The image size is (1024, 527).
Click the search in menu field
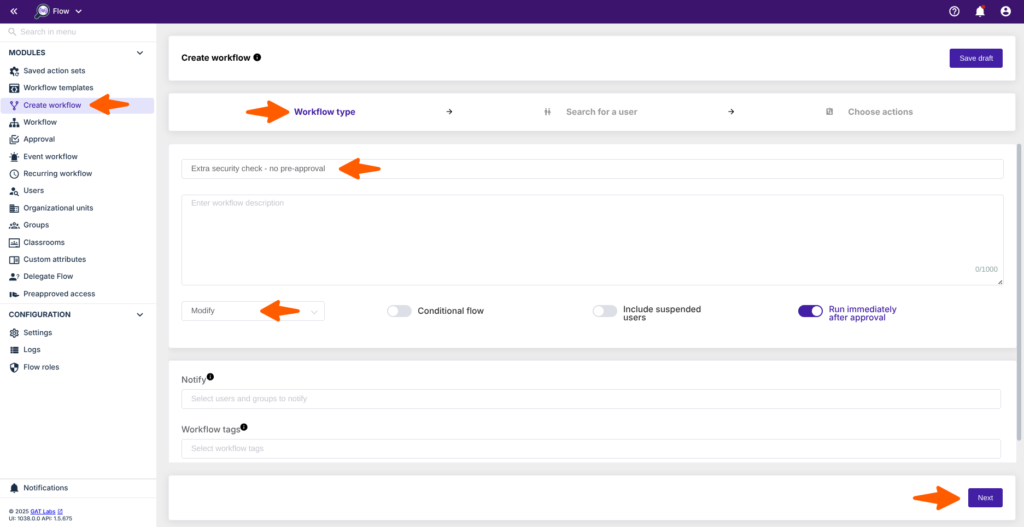coord(78,31)
